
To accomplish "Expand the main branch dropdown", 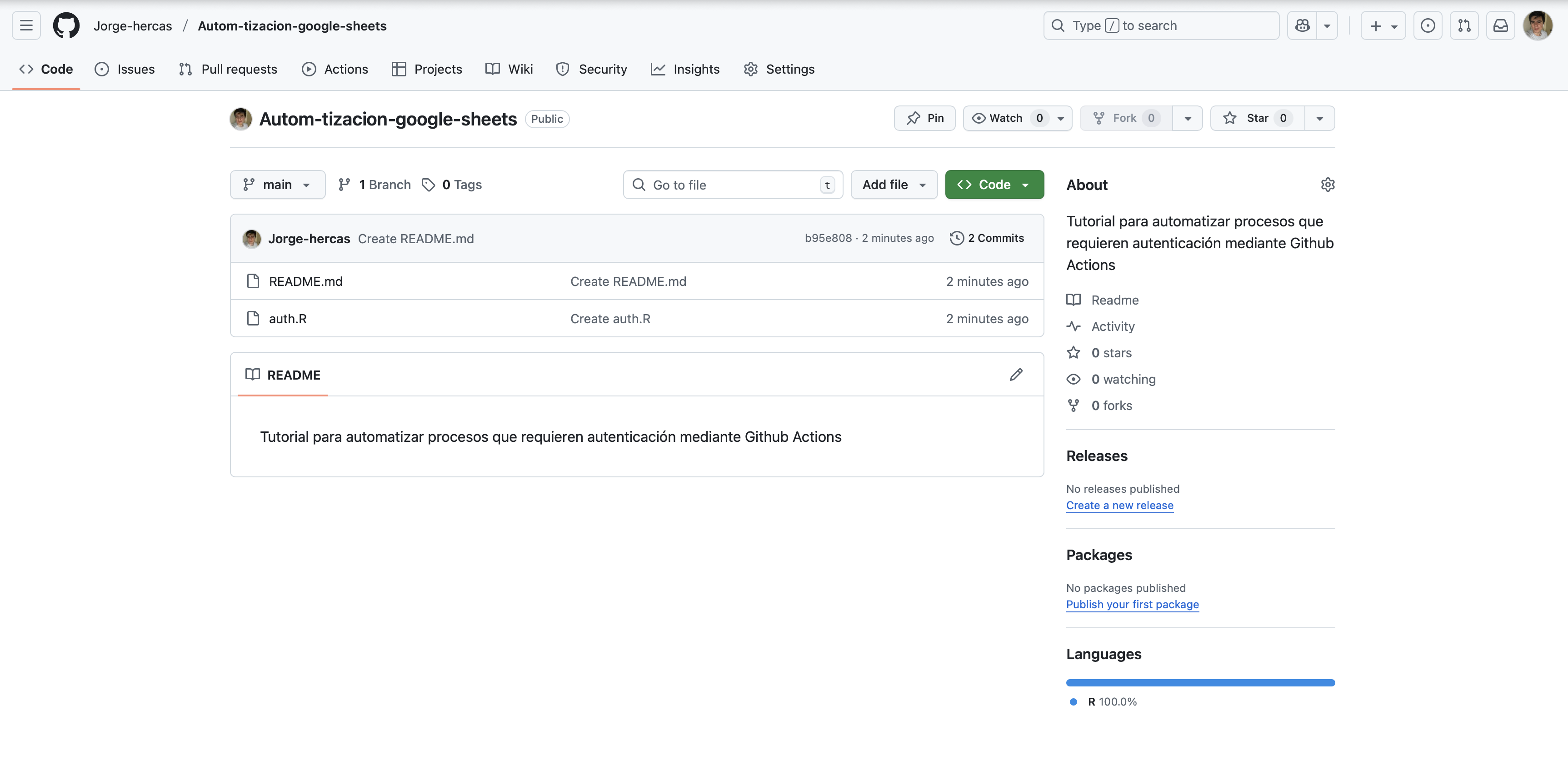I will [278, 185].
